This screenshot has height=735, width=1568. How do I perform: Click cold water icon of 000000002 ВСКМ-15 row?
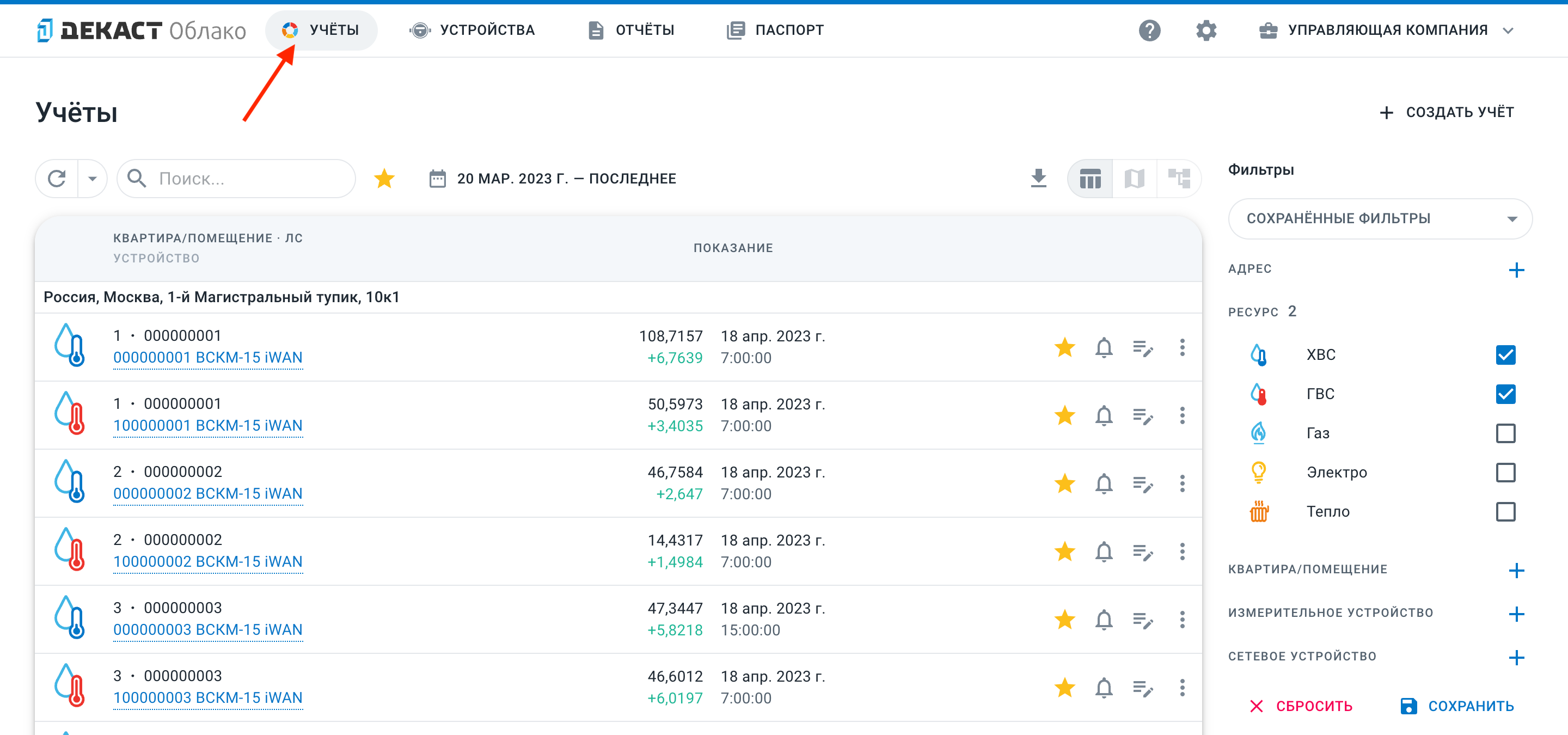tap(70, 481)
